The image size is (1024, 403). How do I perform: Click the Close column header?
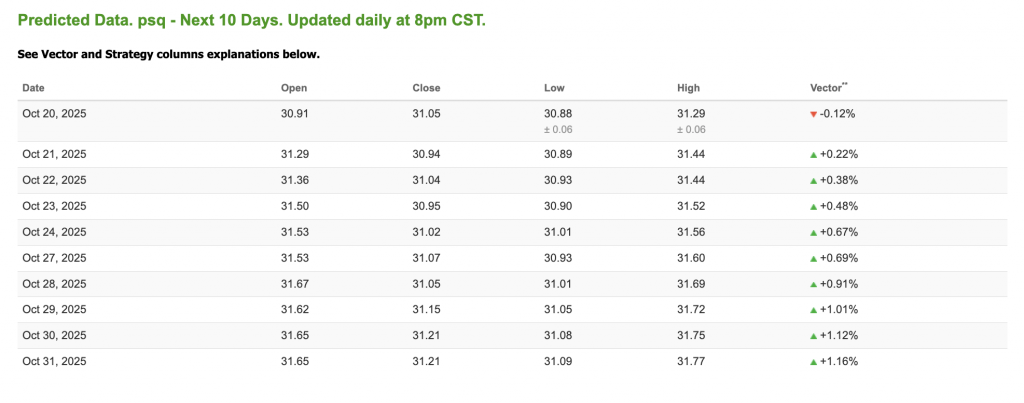426,88
